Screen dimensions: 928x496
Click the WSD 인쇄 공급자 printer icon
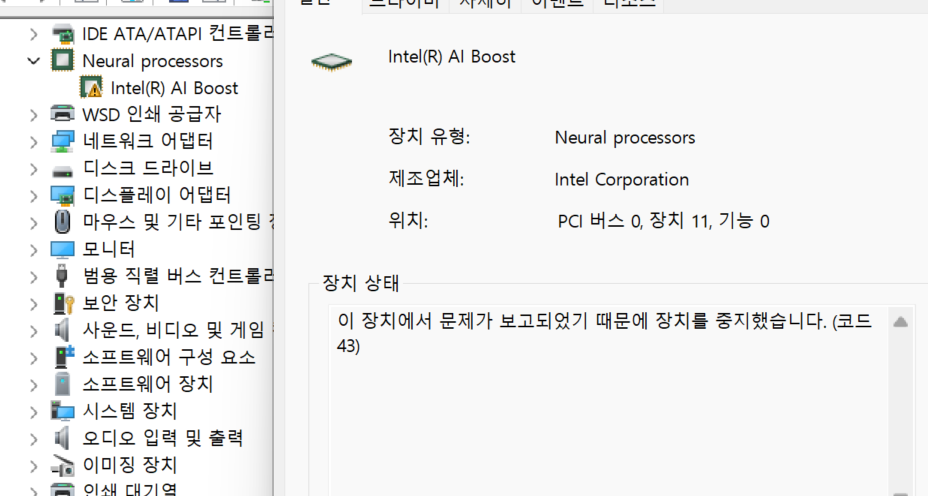point(63,114)
